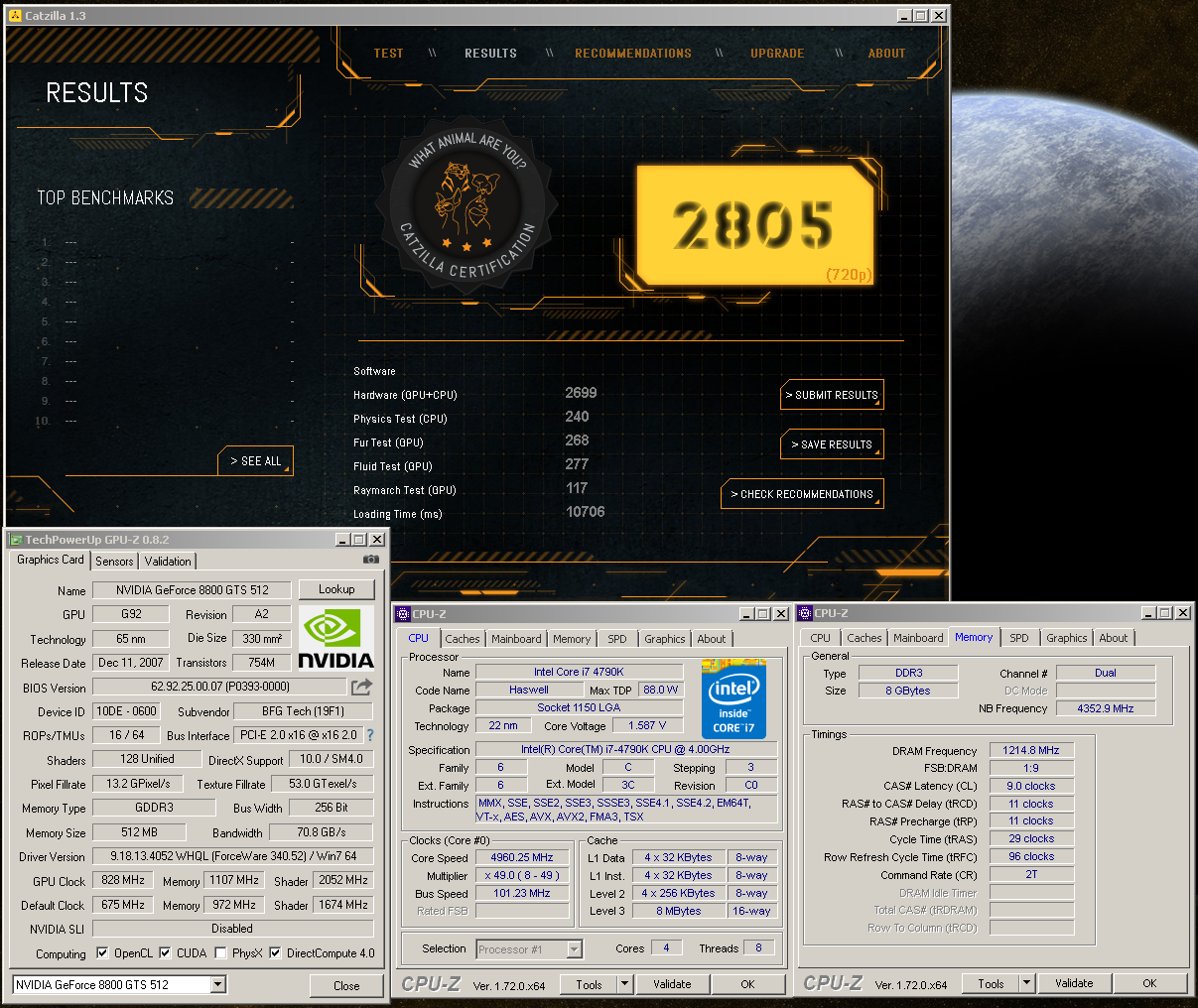Click the Hardware (GPU+CPU) score 2699
This screenshot has height=1008, width=1198.
581,393
